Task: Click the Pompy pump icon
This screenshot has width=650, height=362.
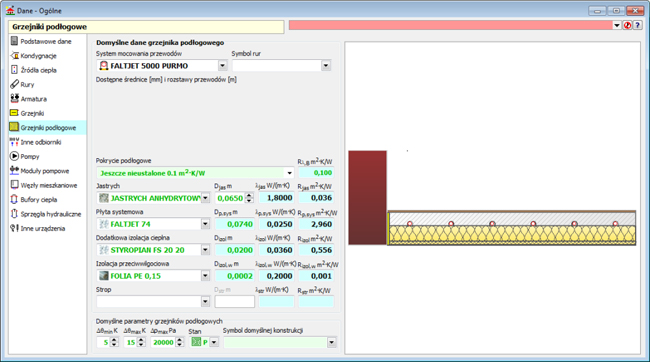Action: pyautogui.click(x=15, y=156)
